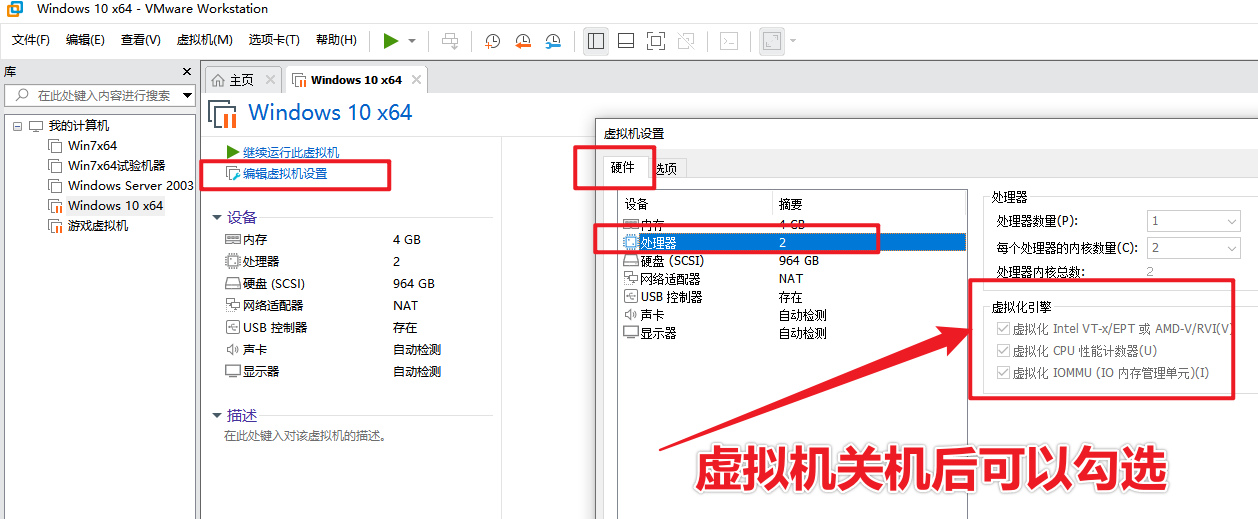Close the library panel with X
The width and height of the screenshot is (1258, 519).
coord(187,72)
